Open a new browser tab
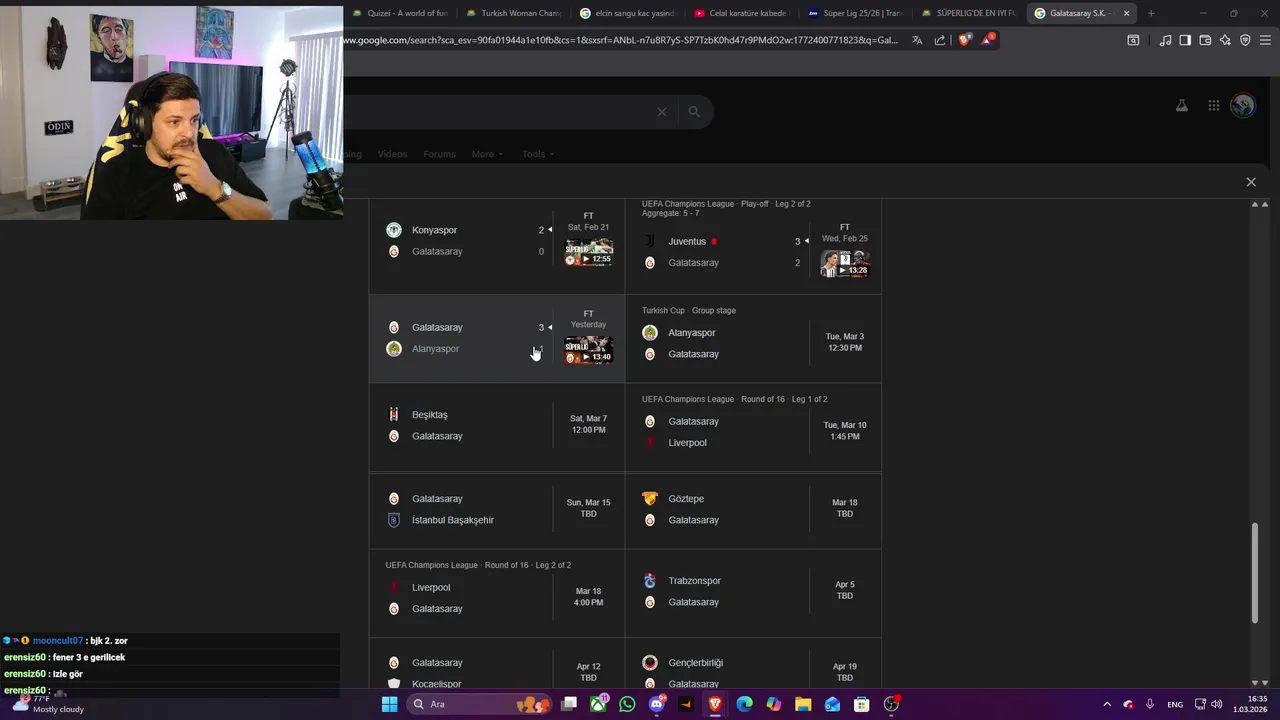The image size is (1280, 720). (x=1151, y=13)
